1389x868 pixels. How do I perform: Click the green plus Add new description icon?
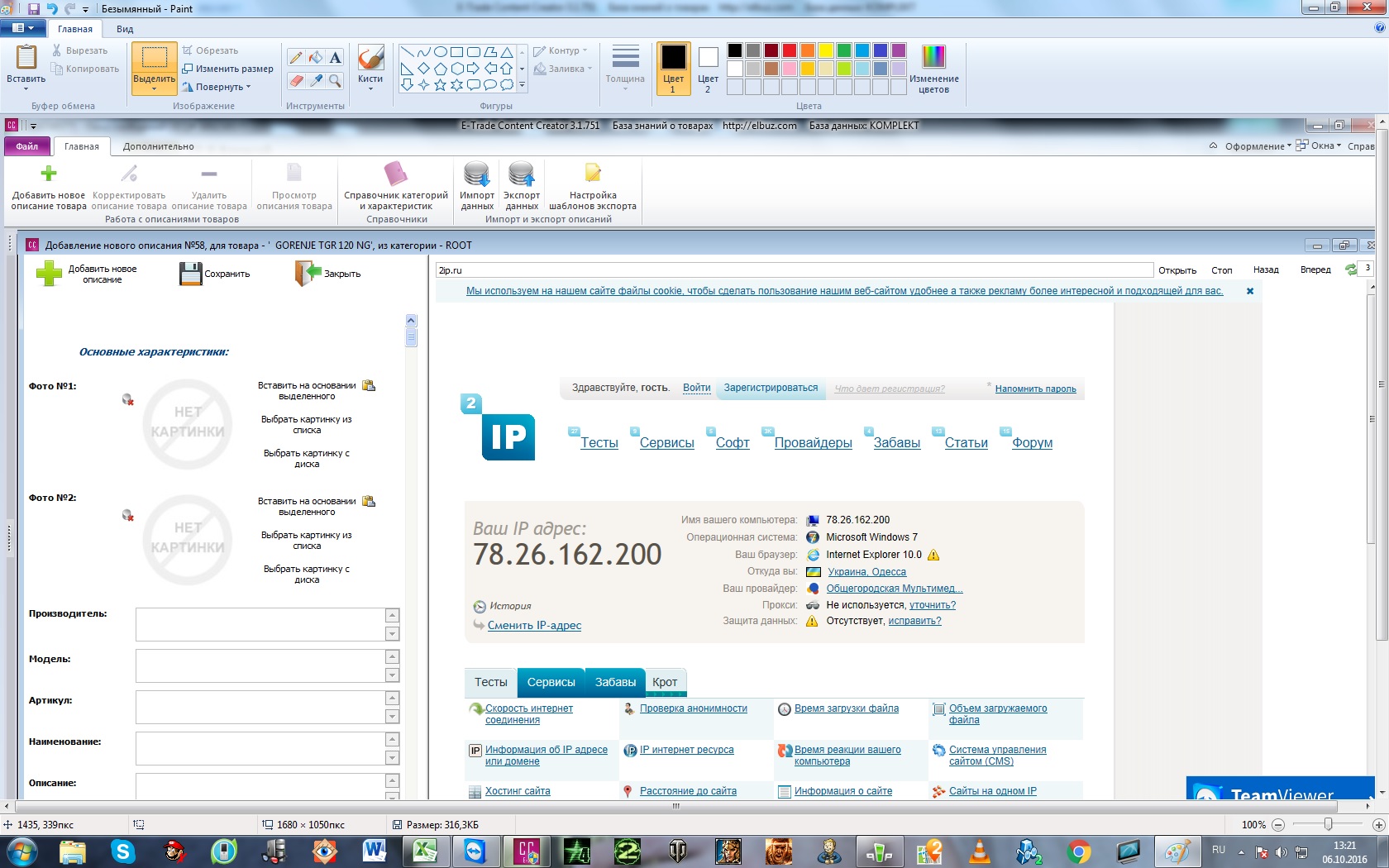coord(49,274)
